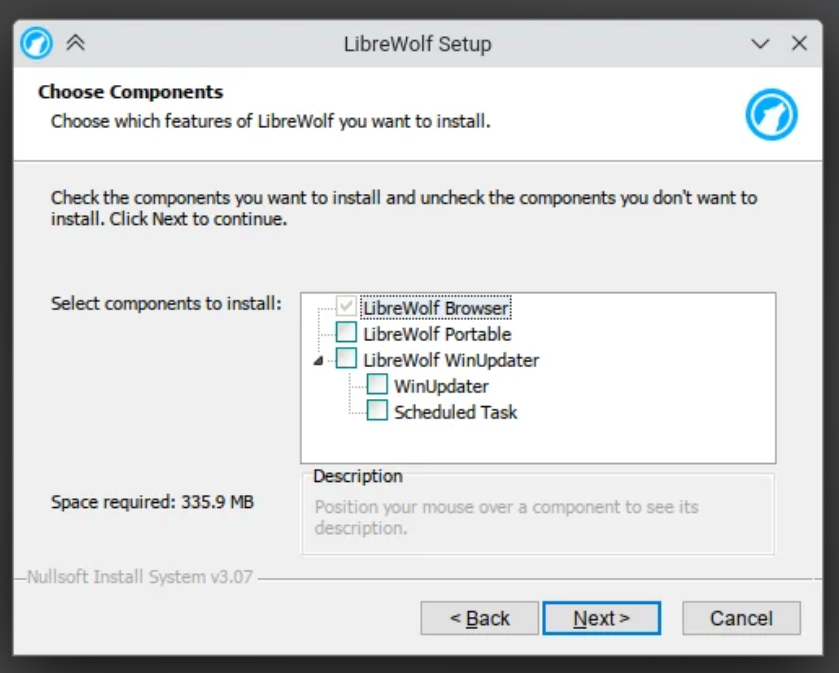
Task: Tick the Scheduled Task checkbox
Action: click(x=377, y=411)
